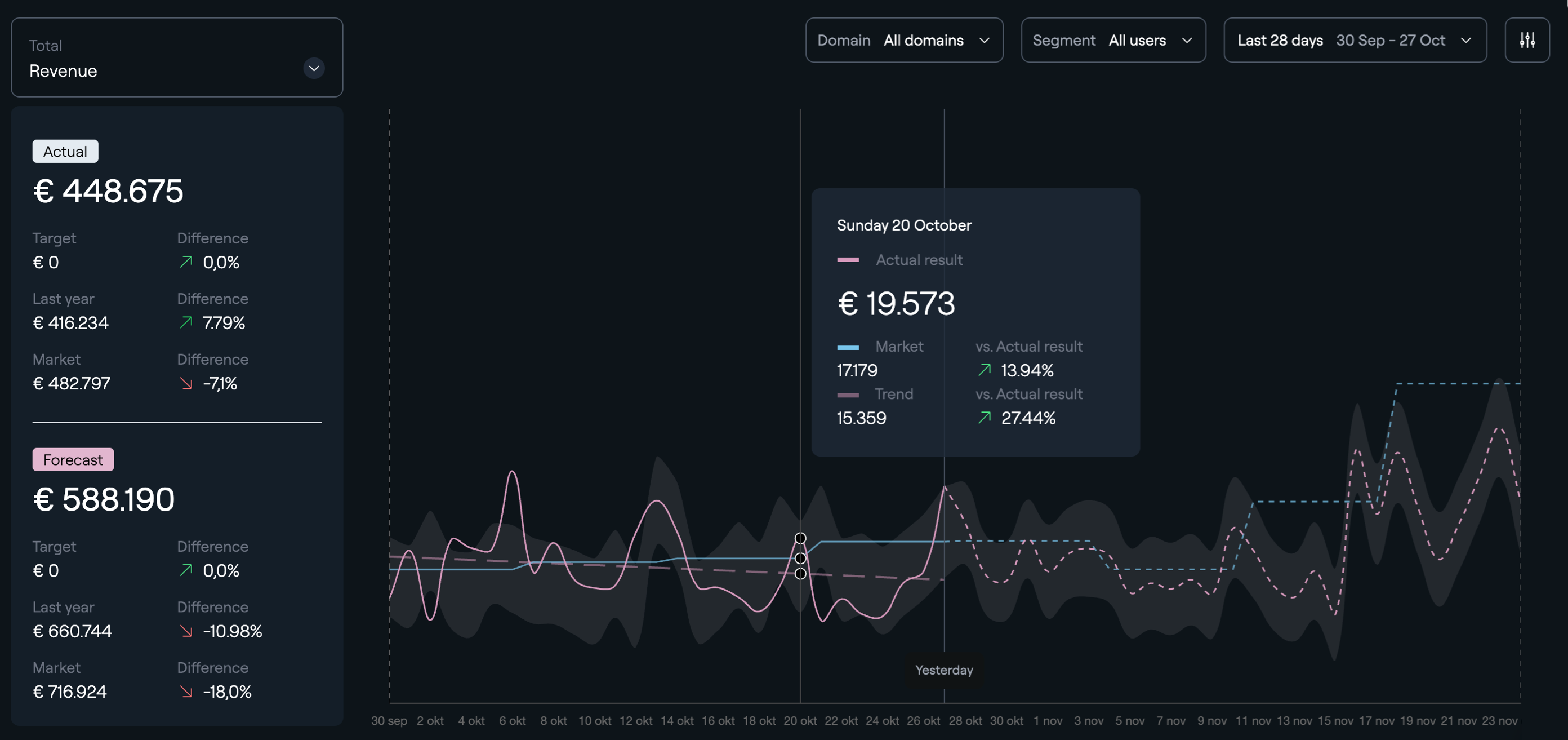Click the Sunday 20 October tooltip heading
Image resolution: width=1568 pixels, height=740 pixels.
pyautogui.click(x=904, y=225)
